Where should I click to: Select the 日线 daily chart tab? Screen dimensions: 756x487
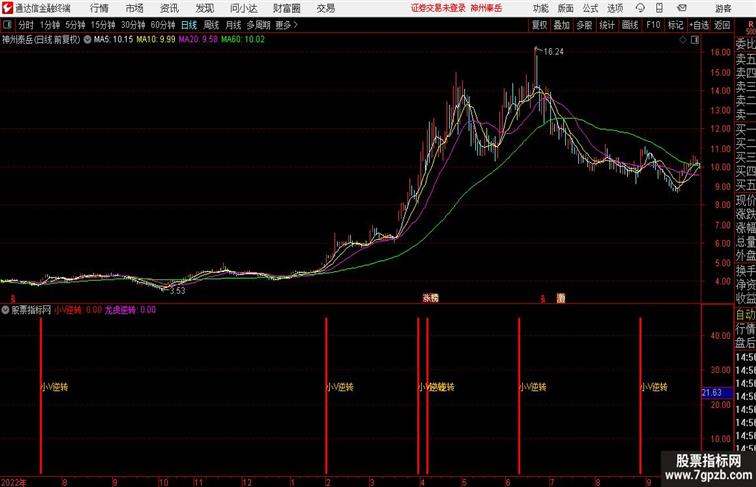(x=189, y=25)
